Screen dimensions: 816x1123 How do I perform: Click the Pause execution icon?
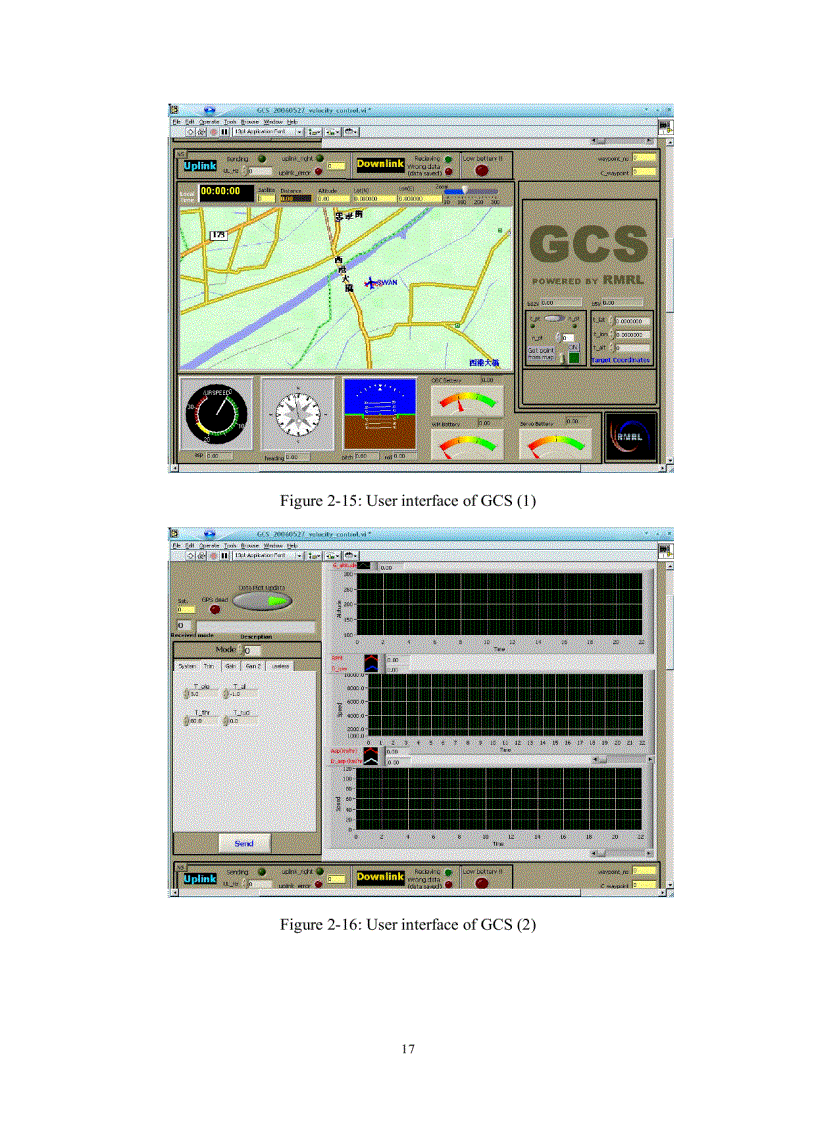223,131
